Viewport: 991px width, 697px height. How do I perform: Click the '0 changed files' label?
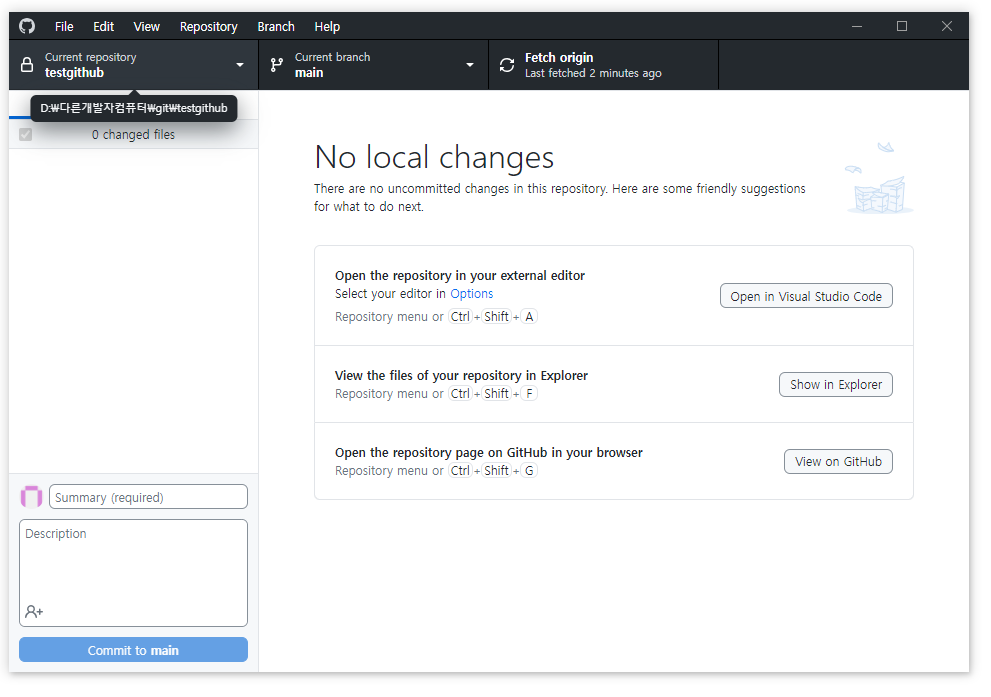tap(133, 134)
